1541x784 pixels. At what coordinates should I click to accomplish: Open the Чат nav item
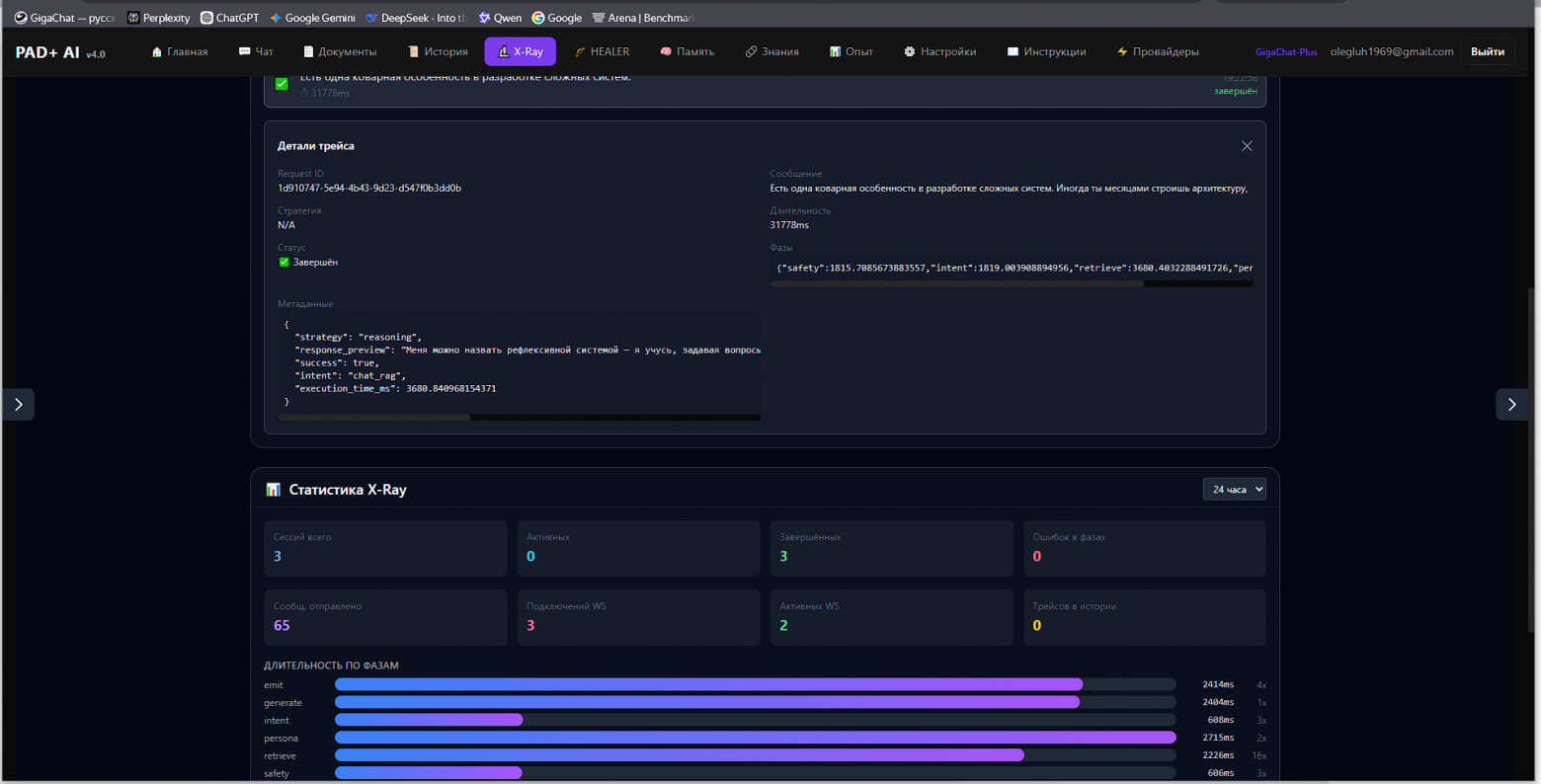[x=256, y=51]
